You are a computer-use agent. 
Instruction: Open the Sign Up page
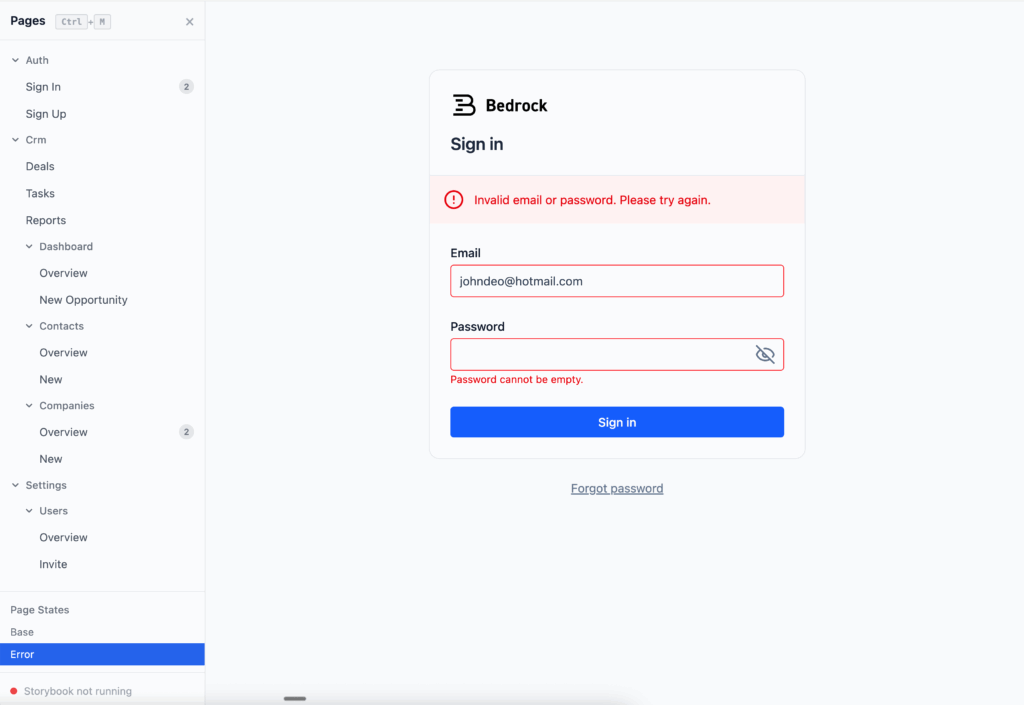point(46,114)
